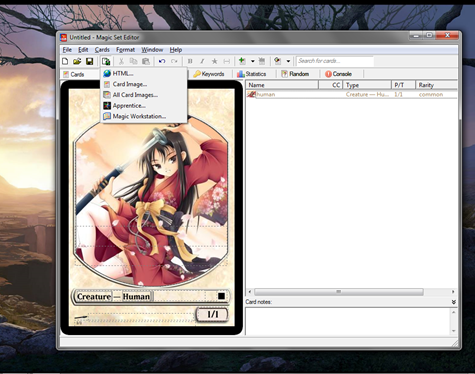The image size is (475, 374).
Task: Edit the 1/1 power/toughness box
Action: [x=213, y=314]
